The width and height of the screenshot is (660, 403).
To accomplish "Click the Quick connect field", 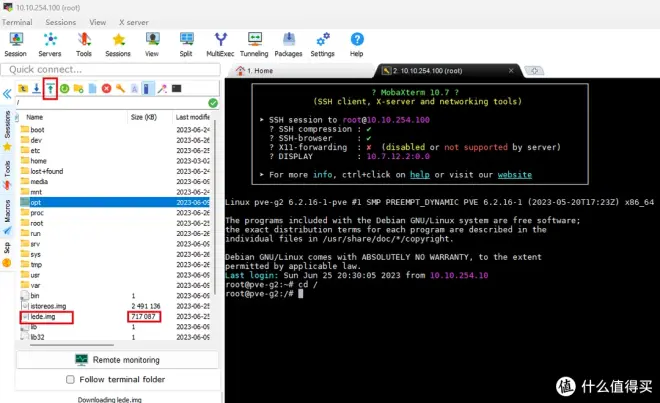I will pos(110,69).
